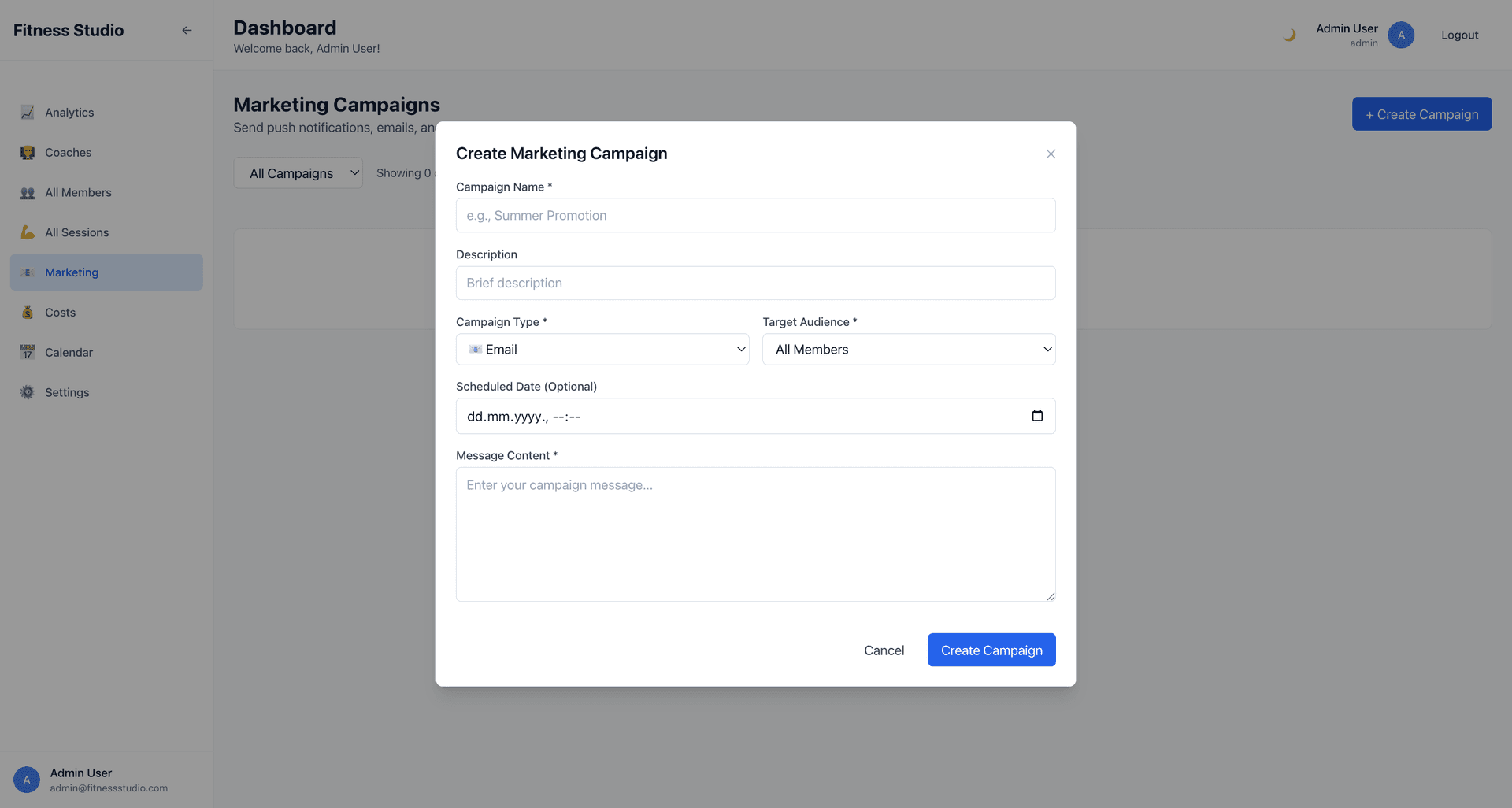Screen dimensions: 1512x808
Task: Click the Admin User avatar circle
Action: coord(1401,35)
